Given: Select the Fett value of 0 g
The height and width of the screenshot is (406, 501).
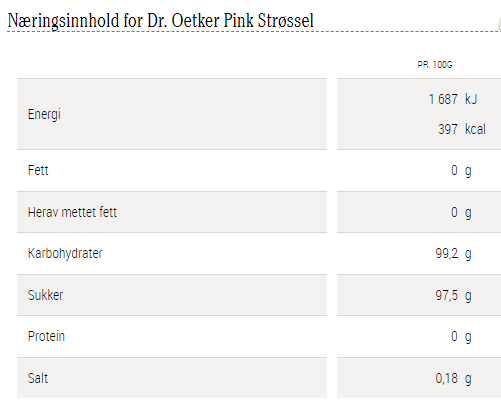Looking at the screenshot, I should (x=461, y=171).
